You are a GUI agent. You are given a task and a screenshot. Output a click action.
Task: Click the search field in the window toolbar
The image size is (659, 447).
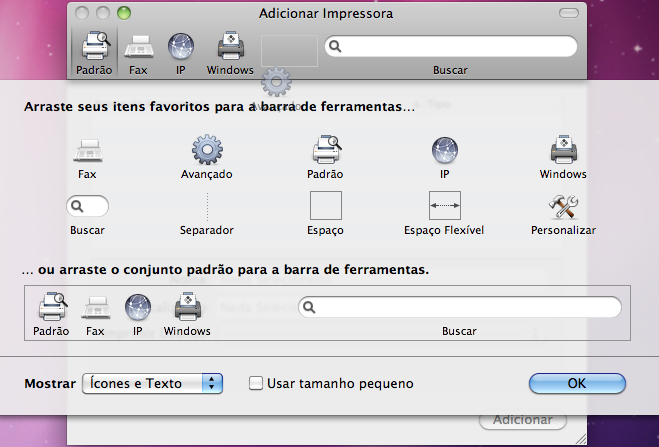tap(451, 46)
